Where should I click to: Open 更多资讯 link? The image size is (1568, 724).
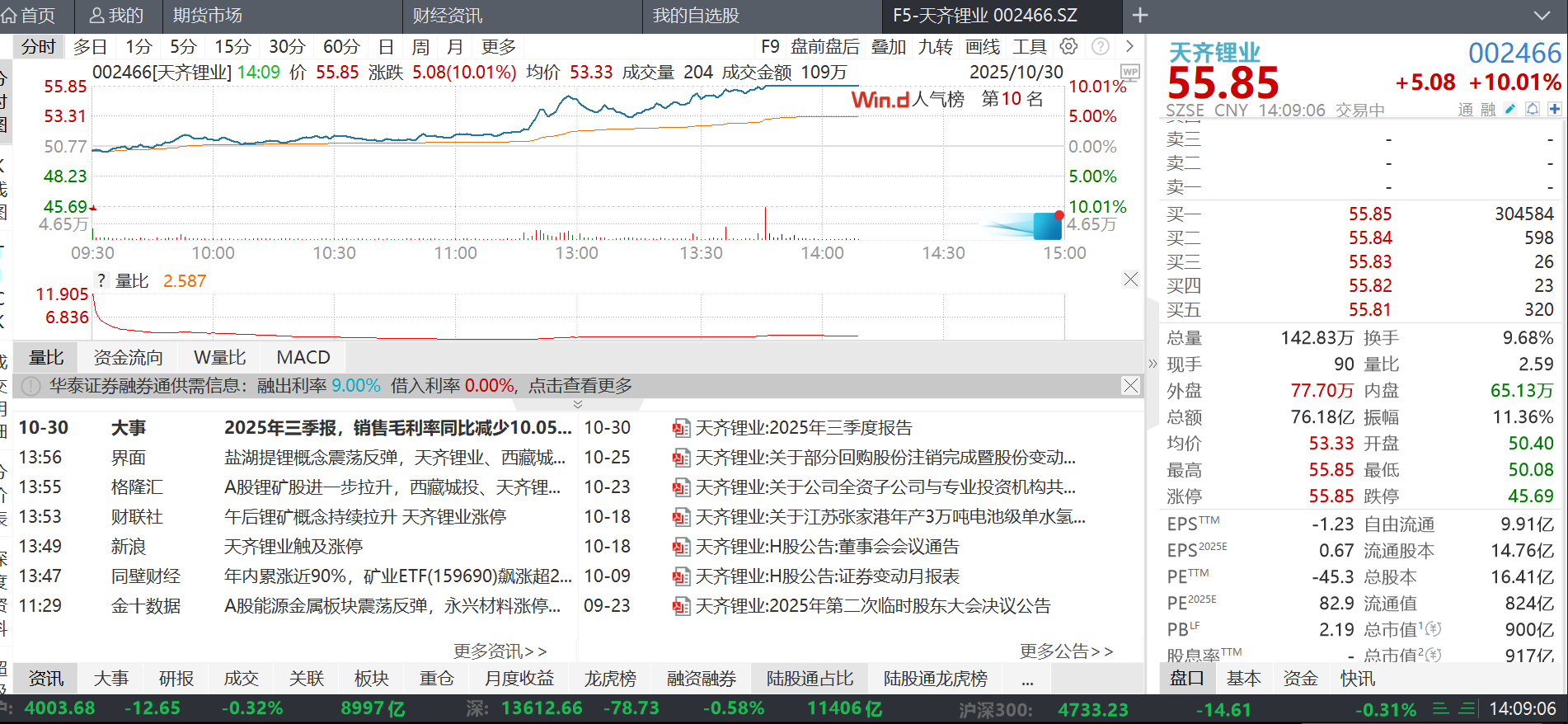pos(500,651)
